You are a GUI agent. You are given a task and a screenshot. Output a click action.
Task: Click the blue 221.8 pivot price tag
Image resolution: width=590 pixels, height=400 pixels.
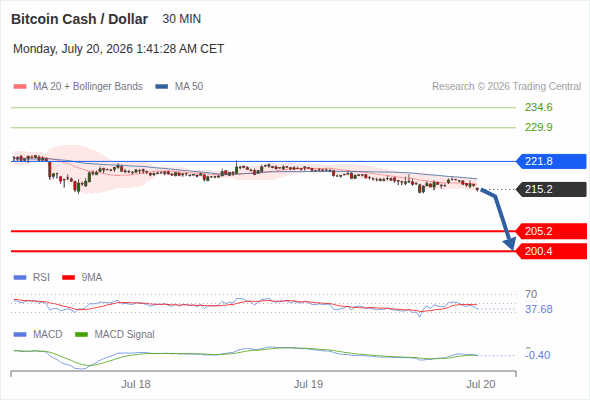(551, 161)
